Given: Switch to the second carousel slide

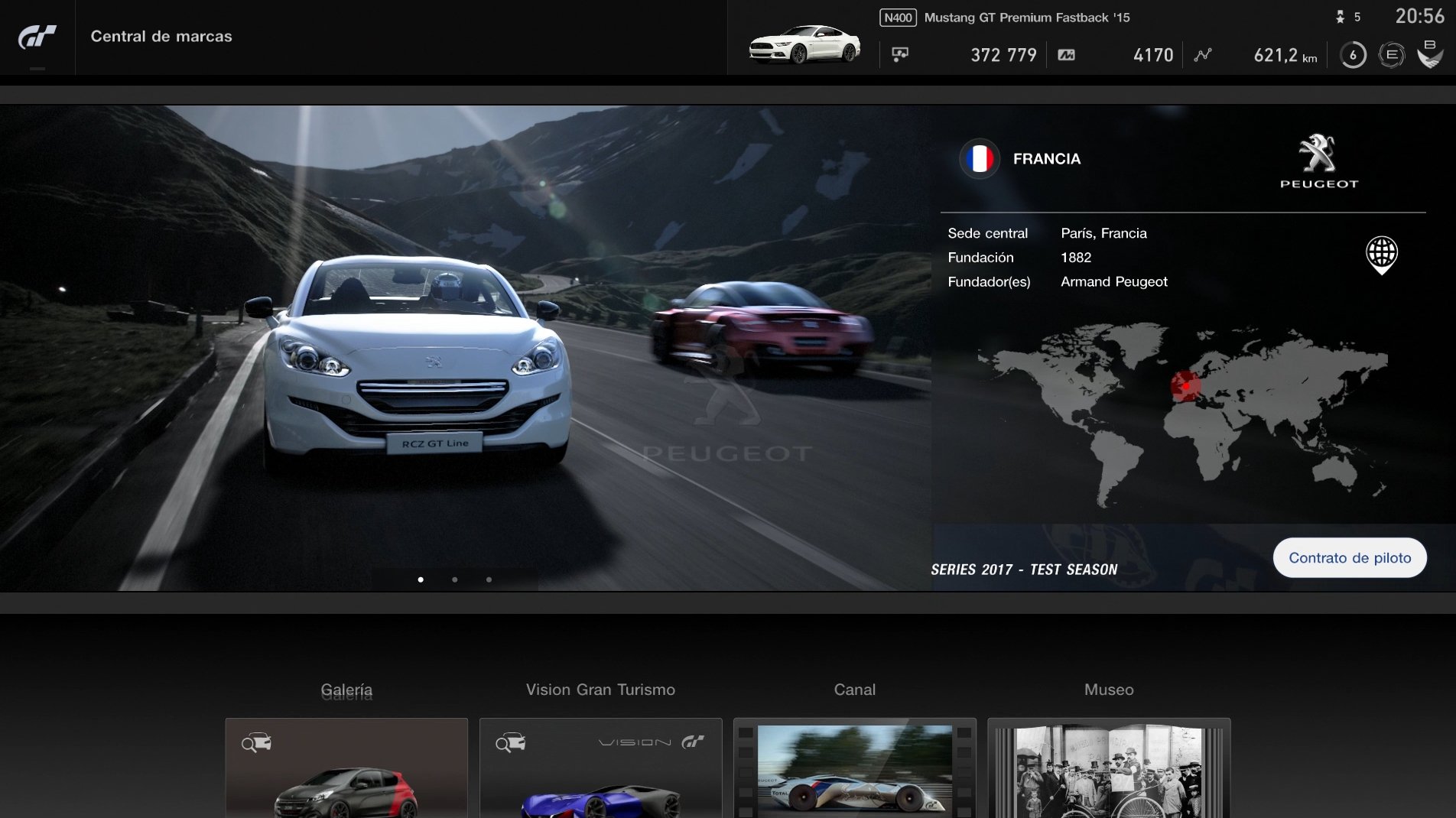Looking at the screenshot, I should click(x=456, y=579).
